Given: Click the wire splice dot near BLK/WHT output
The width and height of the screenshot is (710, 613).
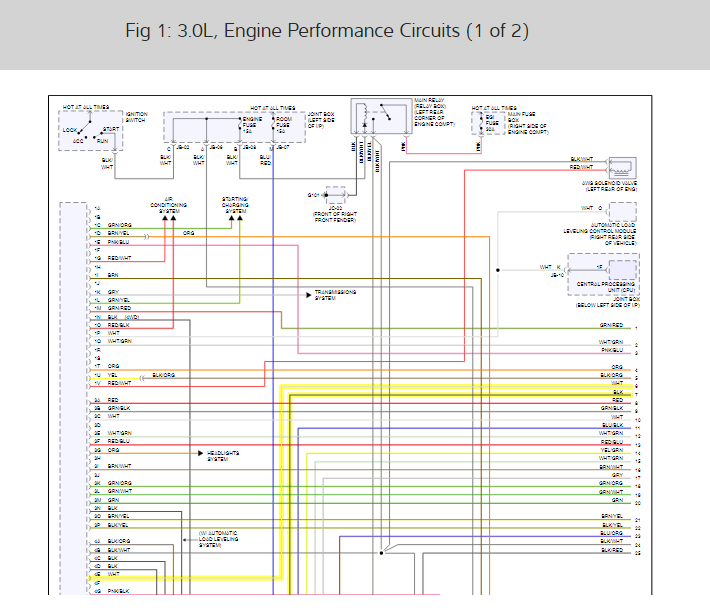Looking at the screenshot, I should pos(381,553).
